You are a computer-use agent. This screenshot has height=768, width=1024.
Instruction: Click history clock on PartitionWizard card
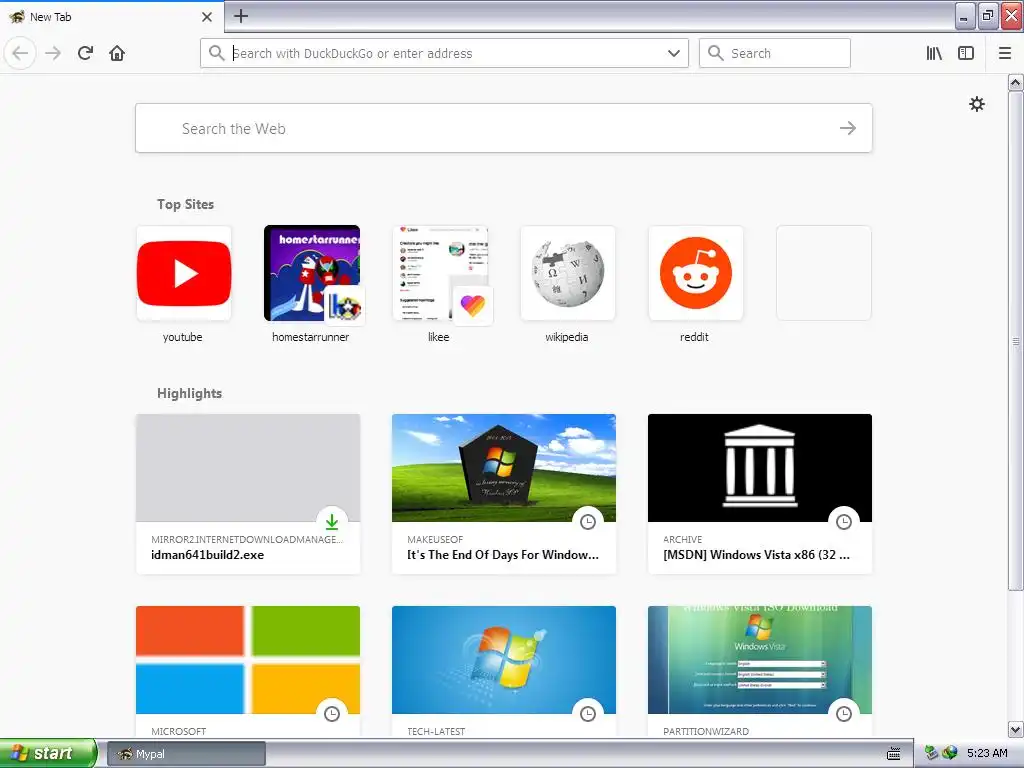coord(844,714)
